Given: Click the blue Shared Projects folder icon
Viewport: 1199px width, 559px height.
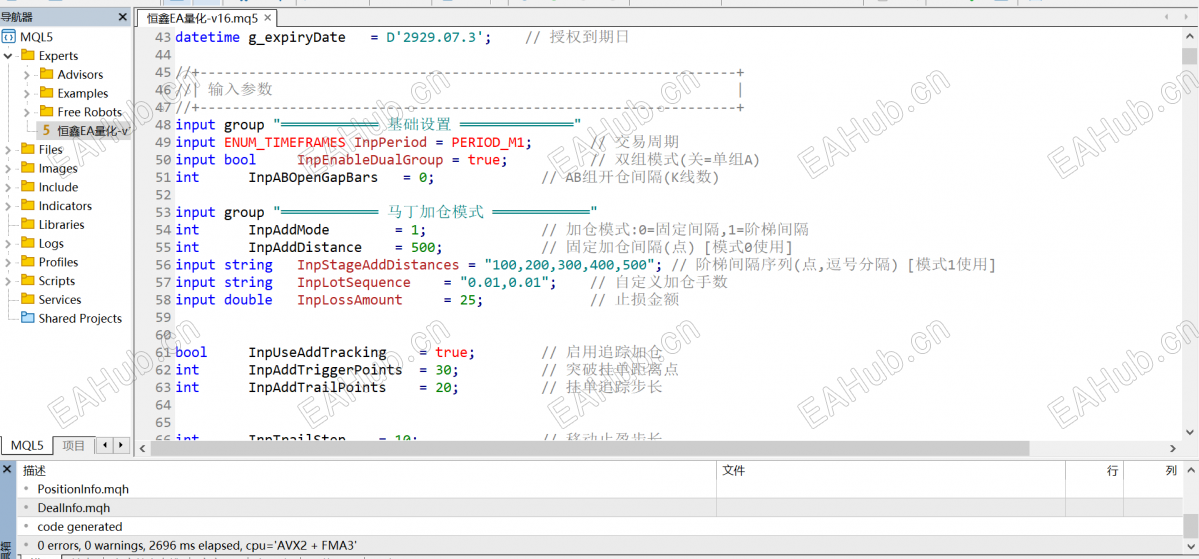Looking at the screenshot, I should pos(28,318).
